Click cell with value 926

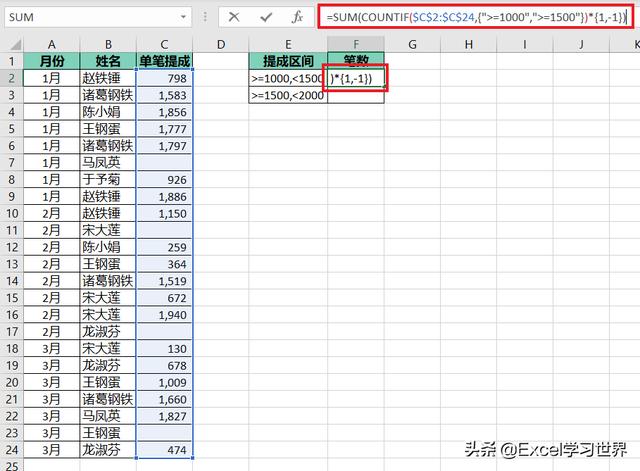point(164,180)
